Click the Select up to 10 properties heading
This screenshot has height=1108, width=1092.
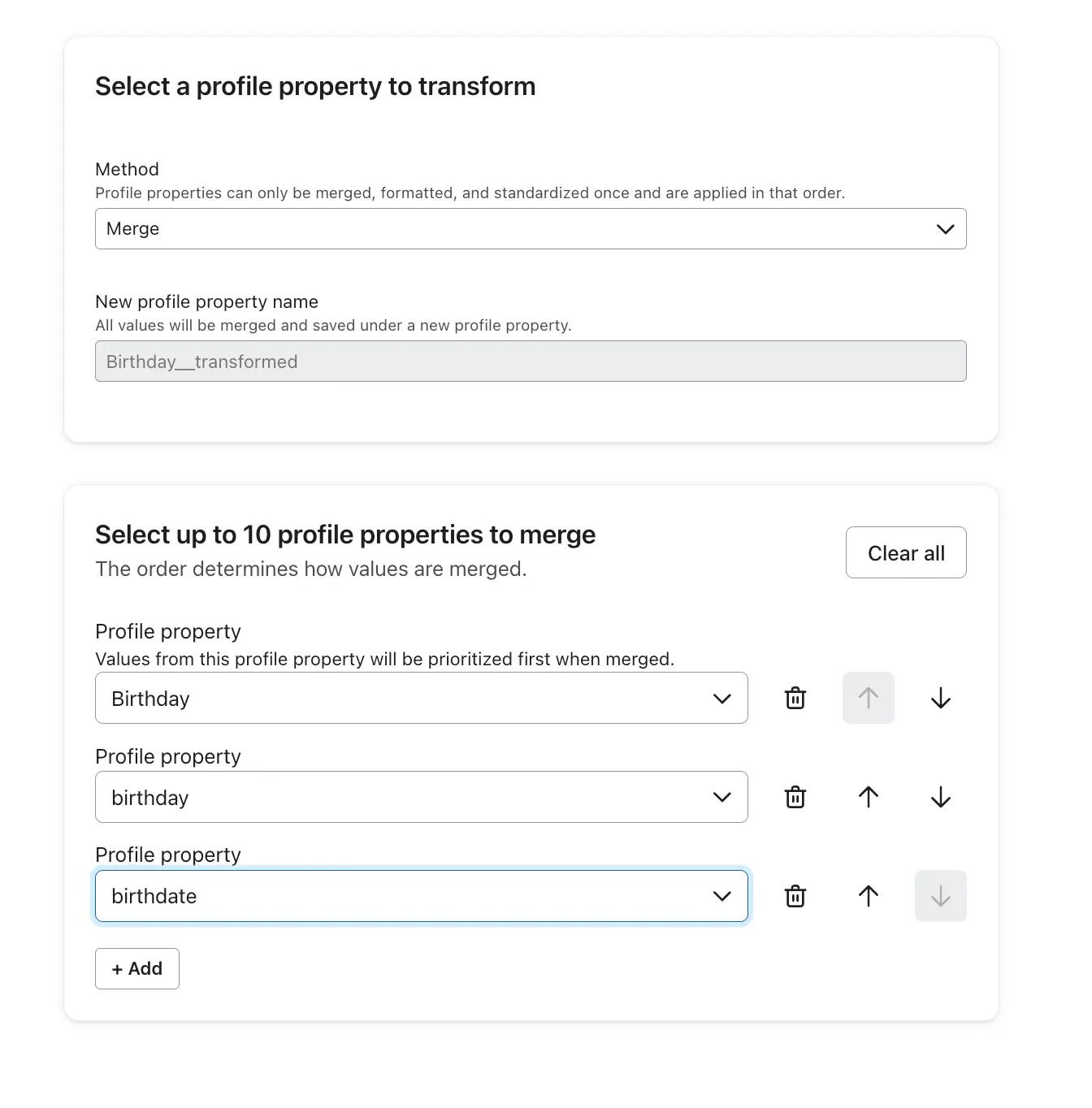tap(345, 535)
